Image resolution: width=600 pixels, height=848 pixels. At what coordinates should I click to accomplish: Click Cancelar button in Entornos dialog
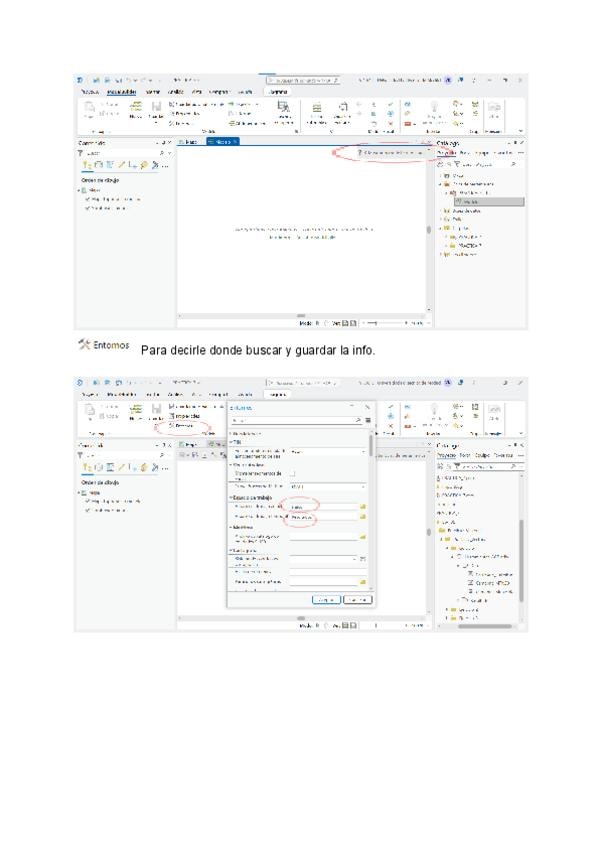point(358,600)
